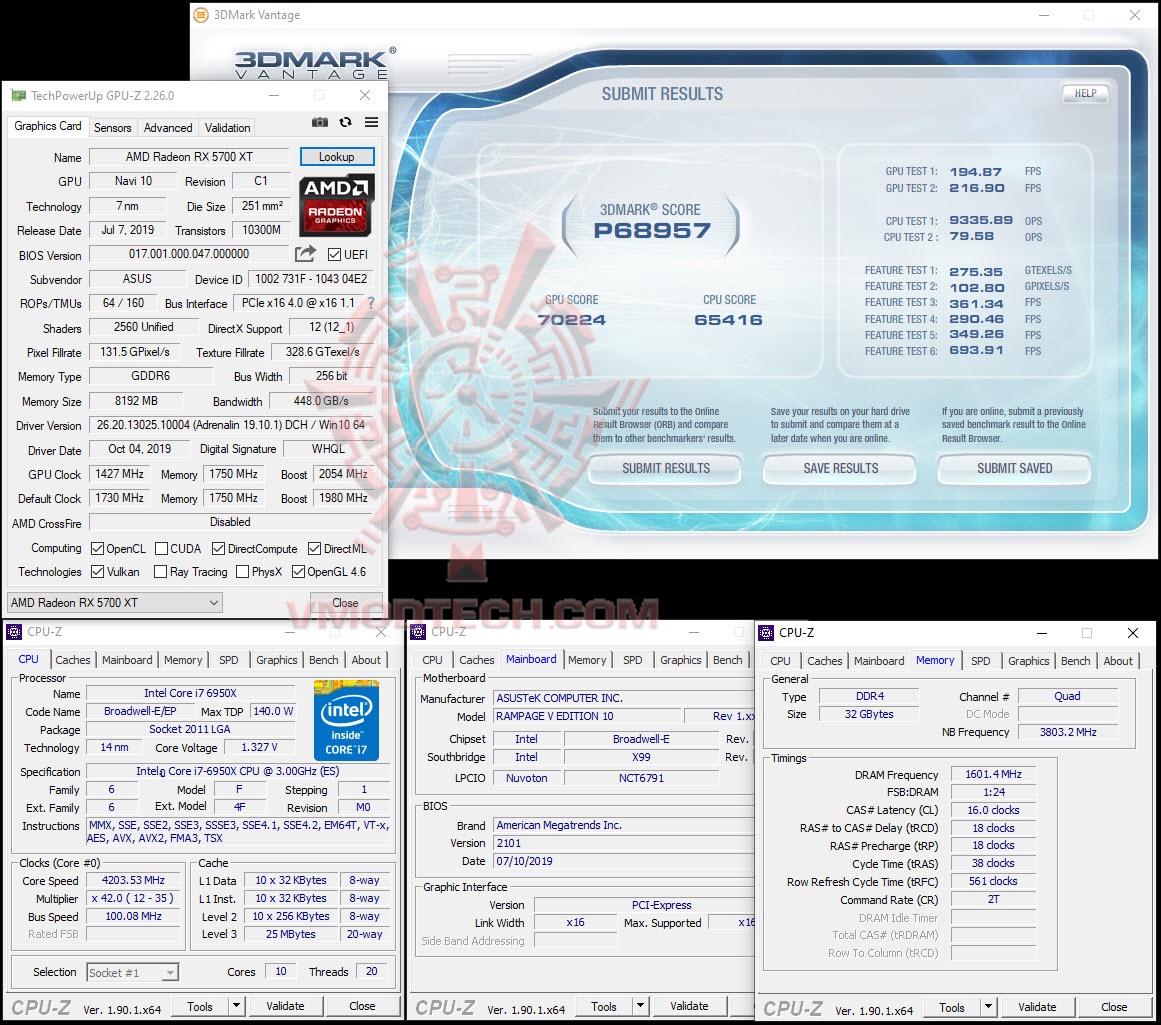The image size is (1161, 1025).
Task: Open About tab in right CPU-Z window
Action: tap(1118, 661)
